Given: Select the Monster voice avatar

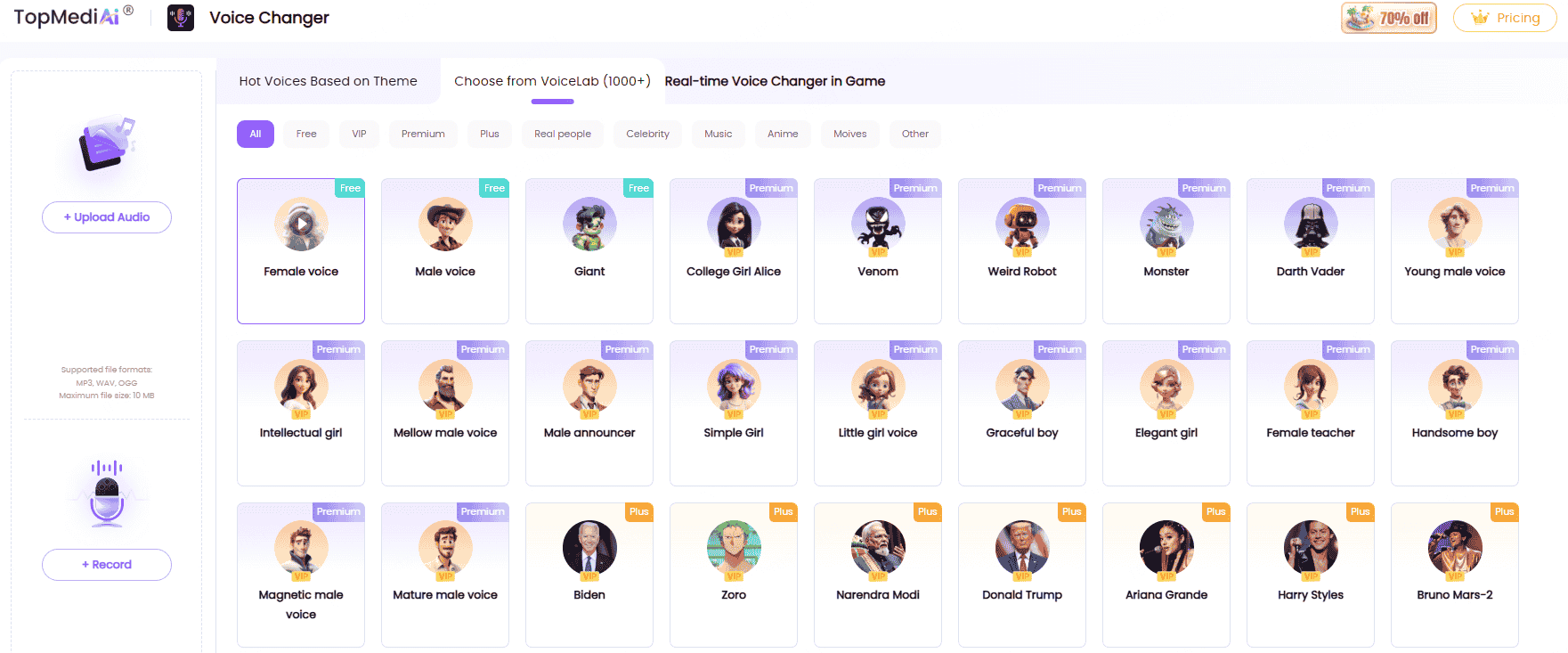Looking at the screenshot, I should (x=1166, y=224).
